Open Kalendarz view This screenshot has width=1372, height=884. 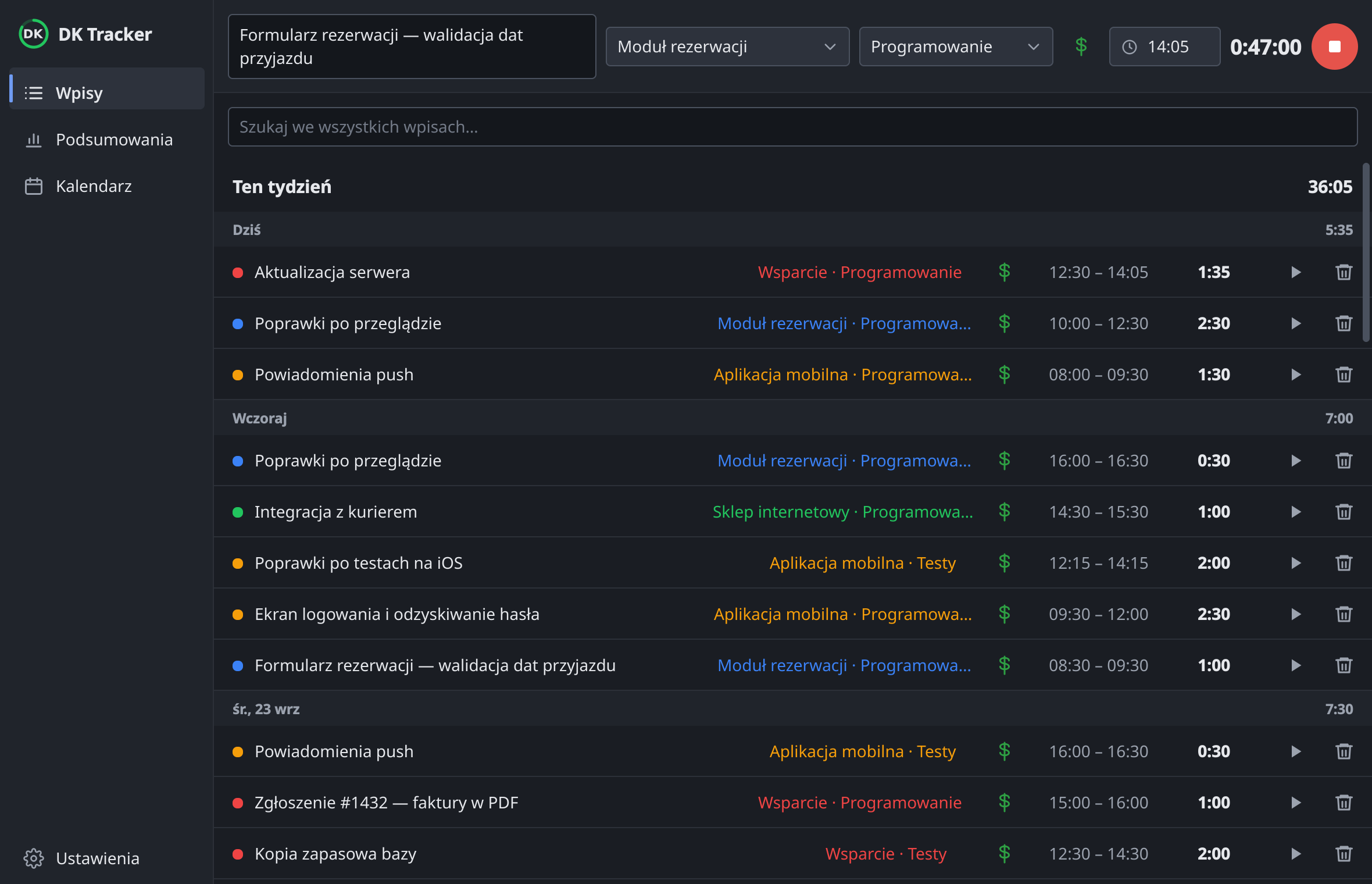point(107,186)
